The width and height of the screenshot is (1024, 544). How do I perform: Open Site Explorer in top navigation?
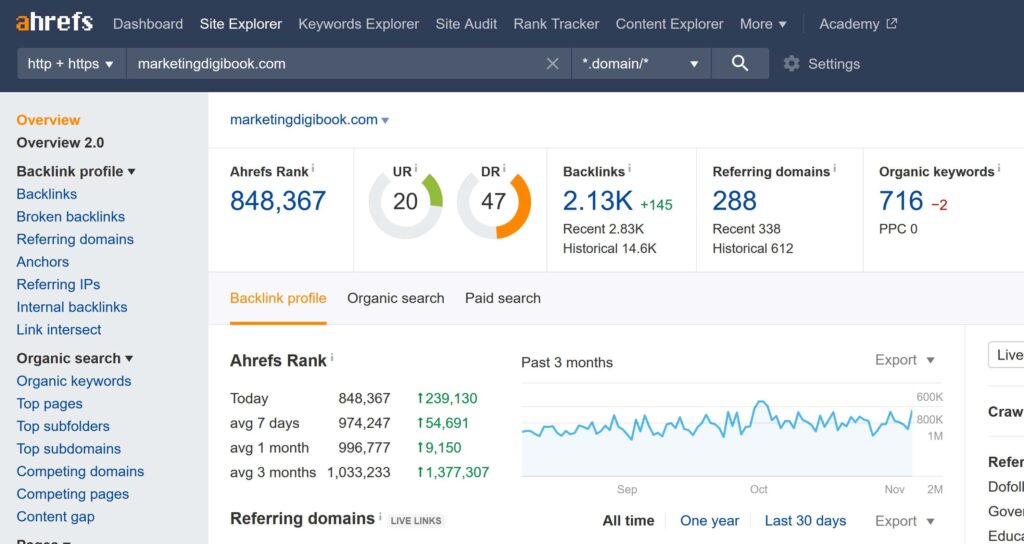point(241,24)
